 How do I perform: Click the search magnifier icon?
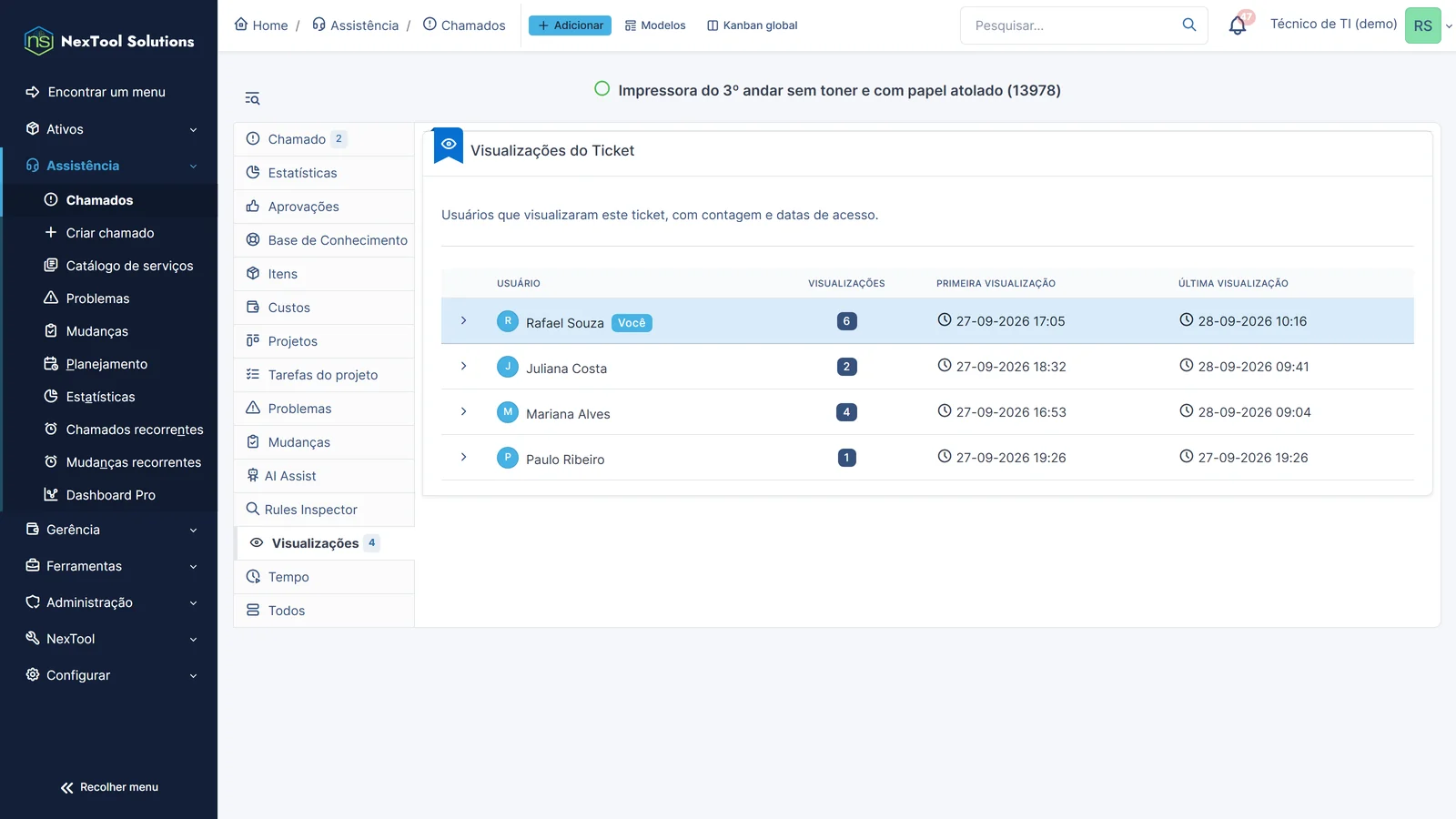click(x=1189, y=25)
